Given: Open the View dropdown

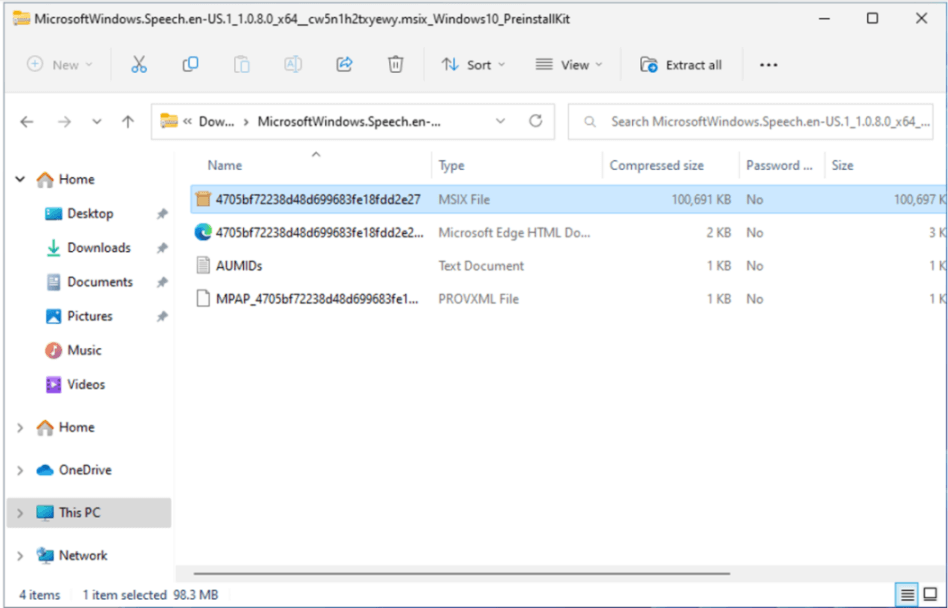Looking at the screenshot, I should [568, 64].
